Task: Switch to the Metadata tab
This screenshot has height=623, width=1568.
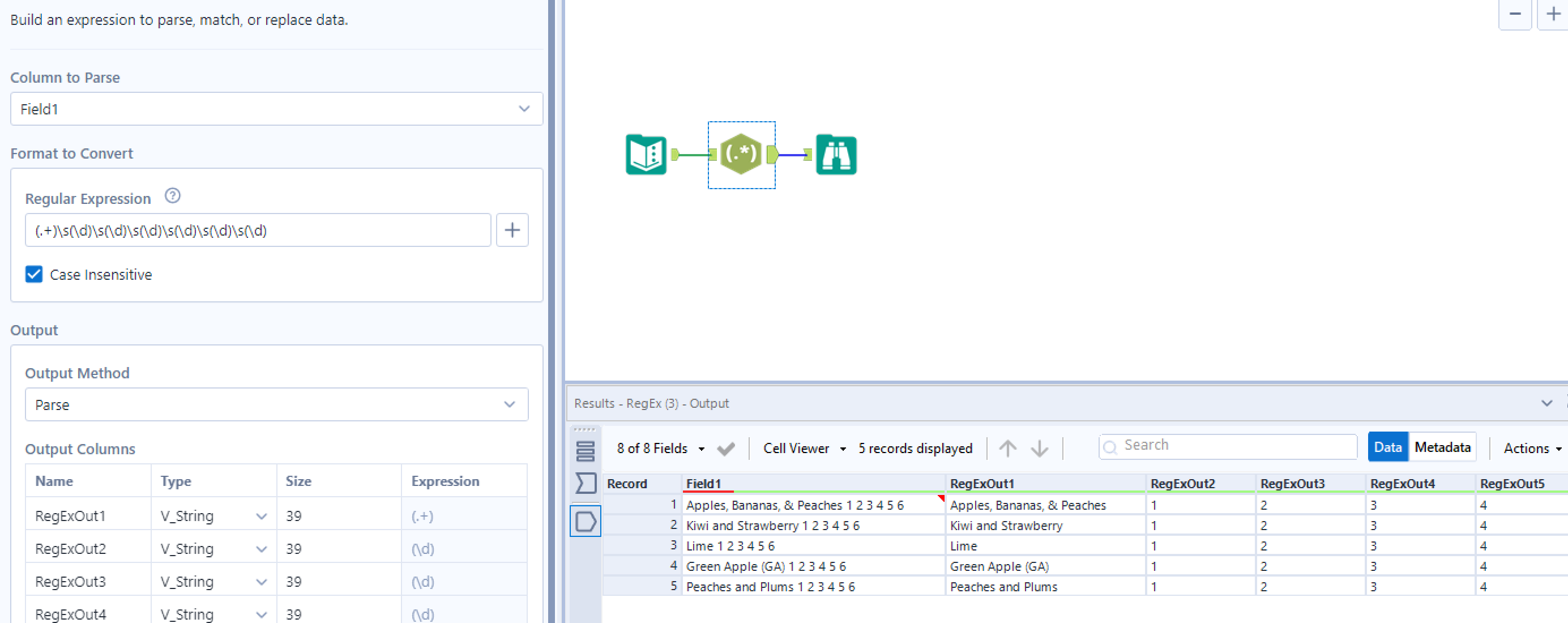Action: 1442,447
